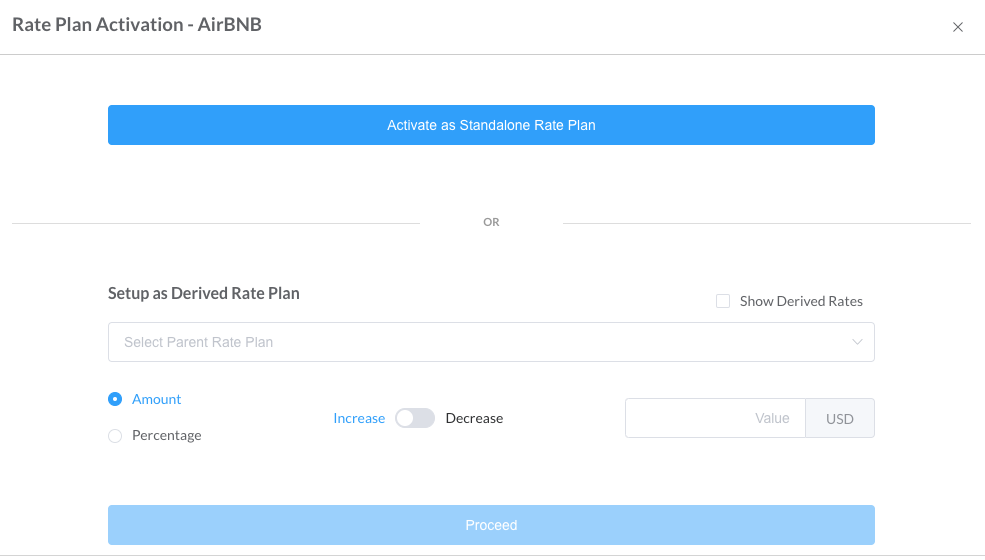Click the Select Parent Rate Plan placeholder text
Viewport: 985px width, 560px height.
point(199,342)
